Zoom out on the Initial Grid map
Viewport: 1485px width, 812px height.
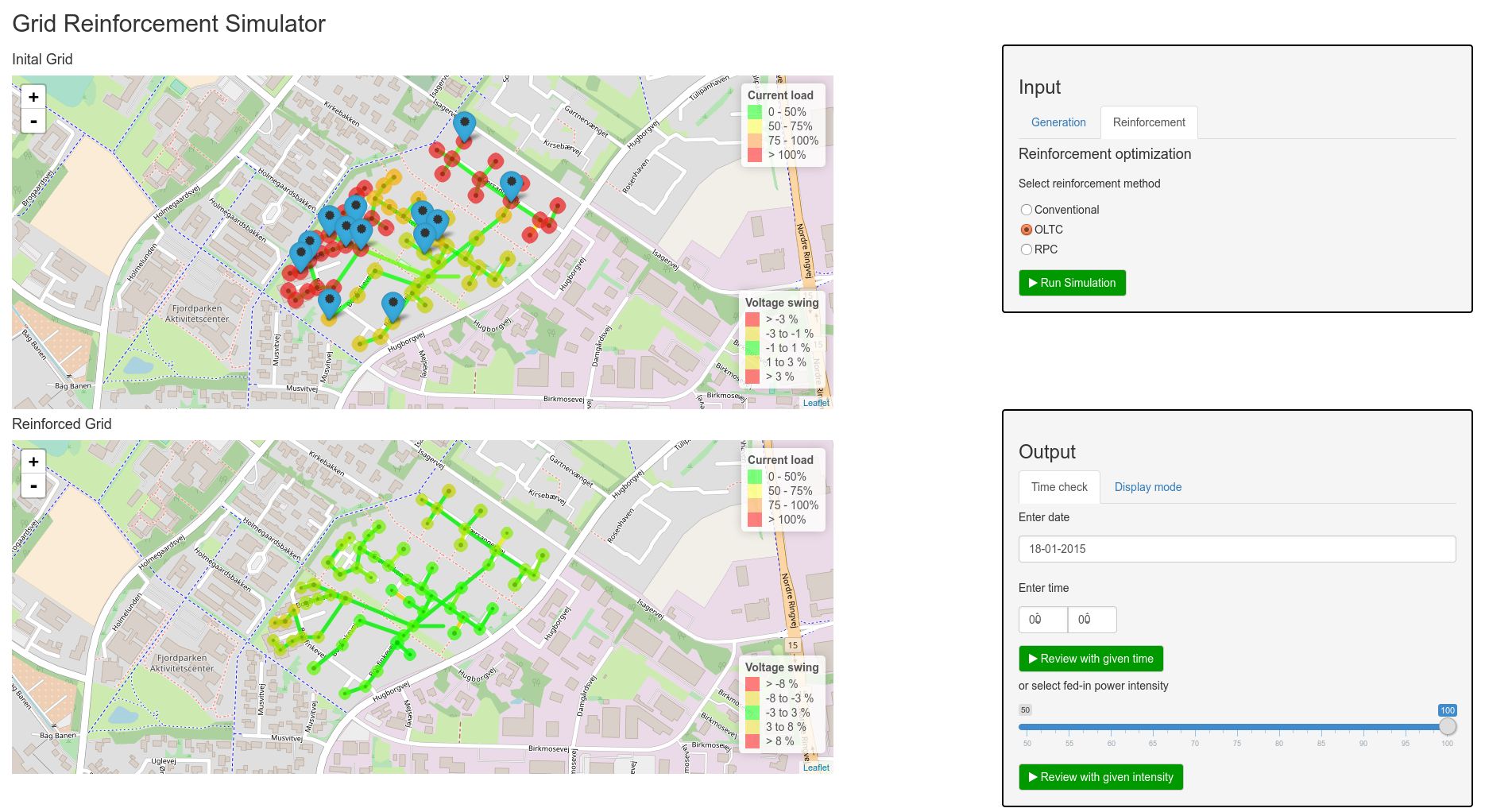pos(33,122)
